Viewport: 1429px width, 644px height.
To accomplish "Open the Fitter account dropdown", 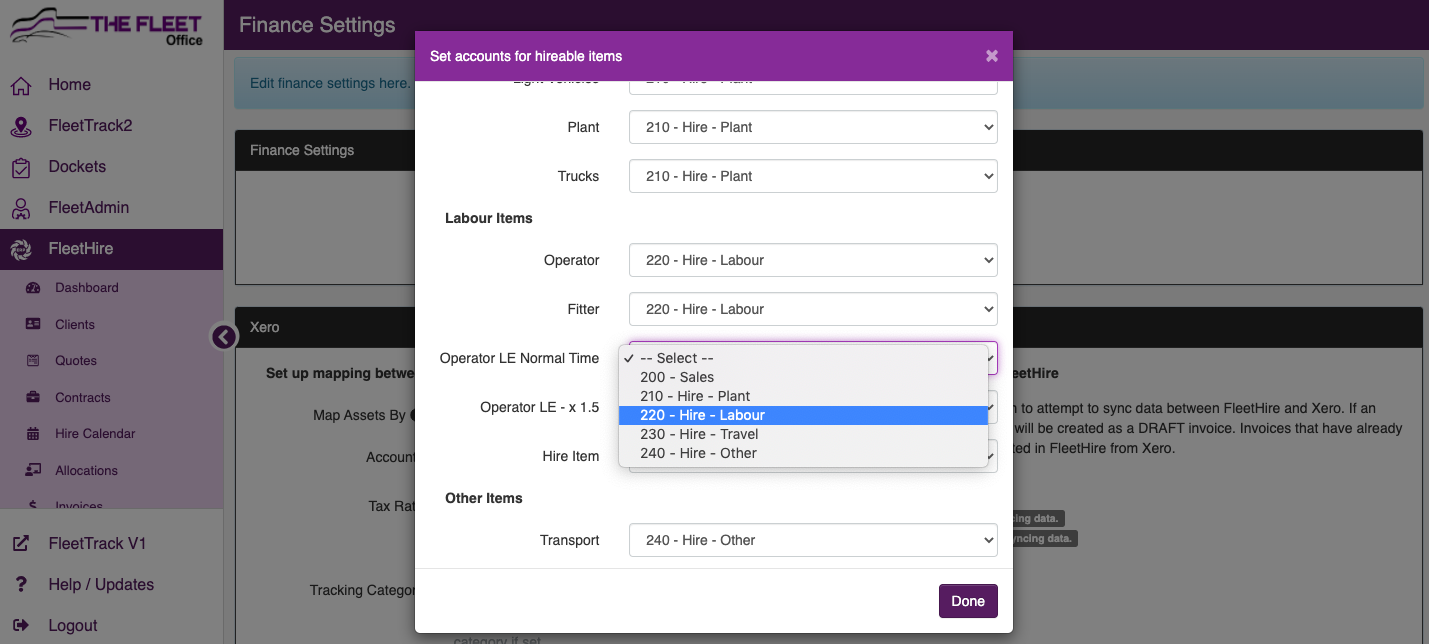I will click(x=813, y=309).
